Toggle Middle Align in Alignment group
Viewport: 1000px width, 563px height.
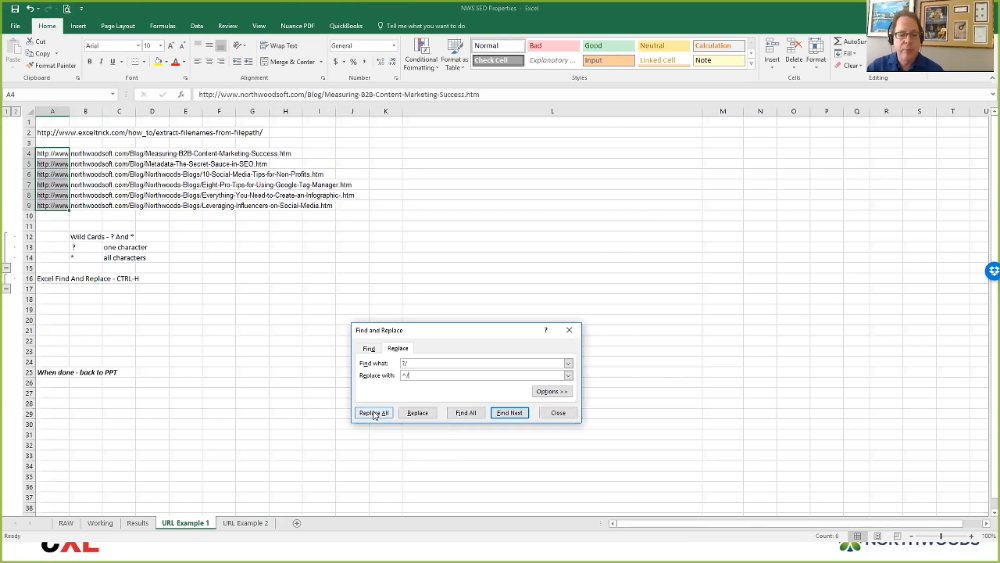coord(209,45)
